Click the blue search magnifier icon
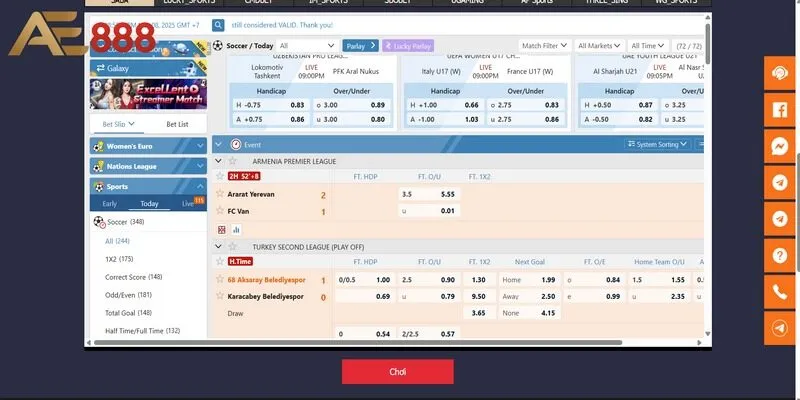Viewport: 800px width, 400px height. [218, 24]
